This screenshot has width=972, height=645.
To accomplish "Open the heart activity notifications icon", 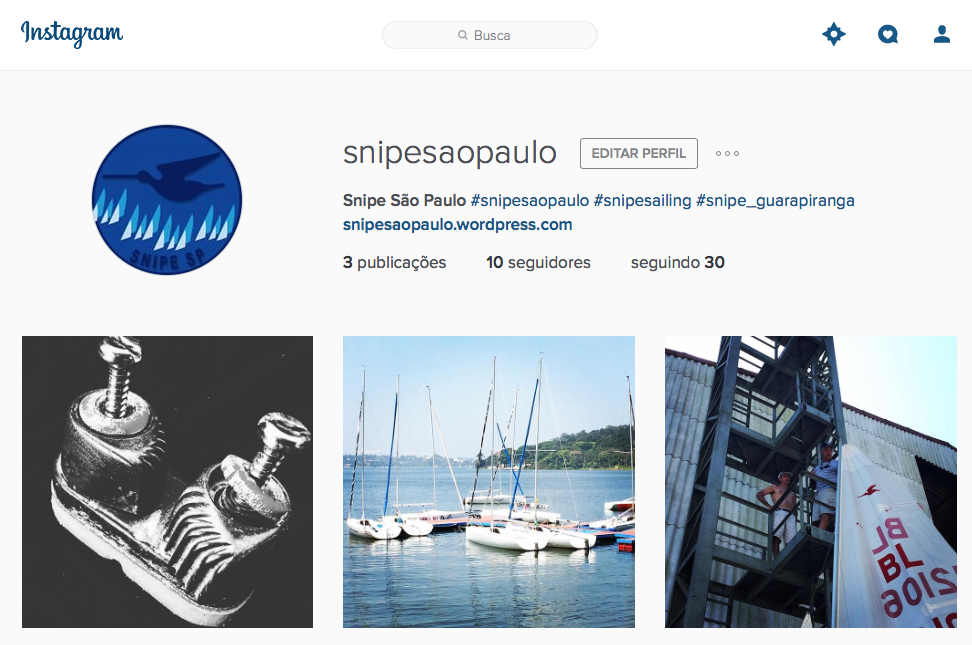I will click(x=888, y=34).
